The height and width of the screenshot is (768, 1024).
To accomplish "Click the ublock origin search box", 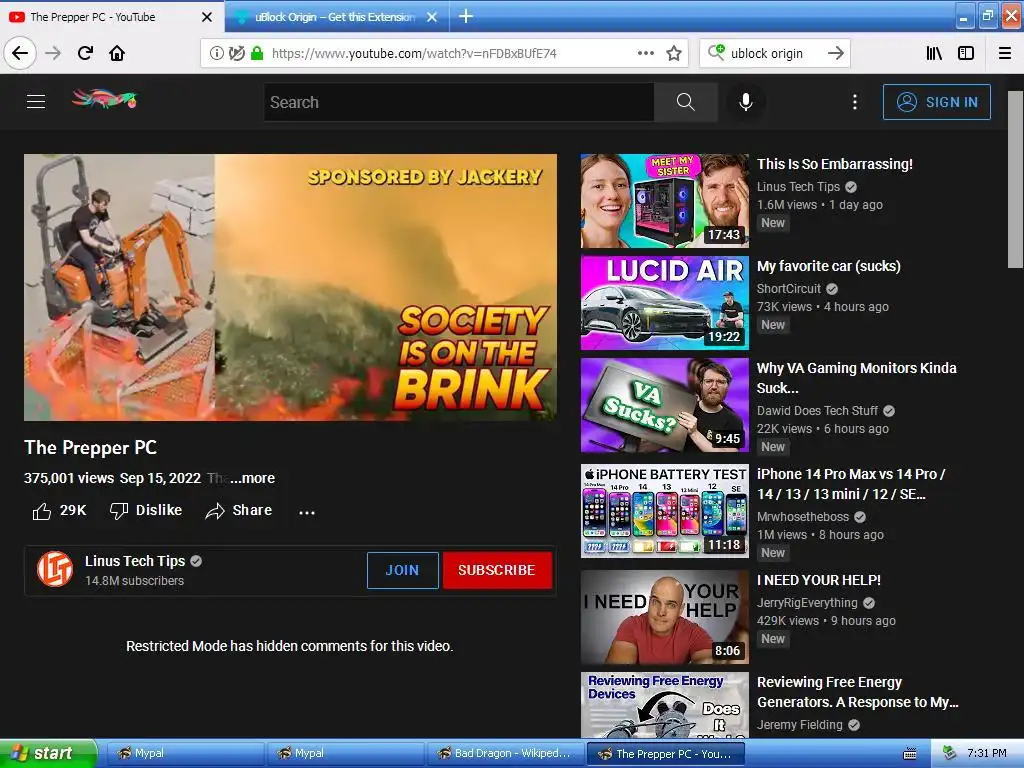I will (x=775, y=53).
